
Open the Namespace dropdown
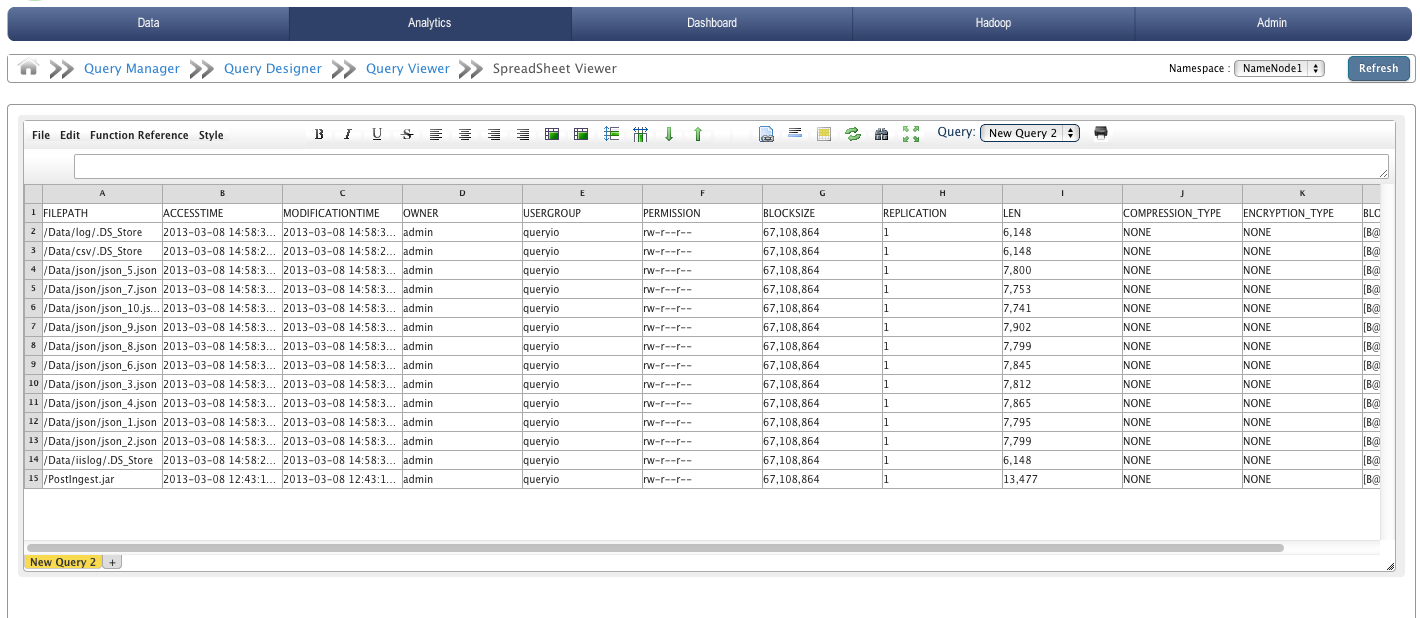[1279, 68]
